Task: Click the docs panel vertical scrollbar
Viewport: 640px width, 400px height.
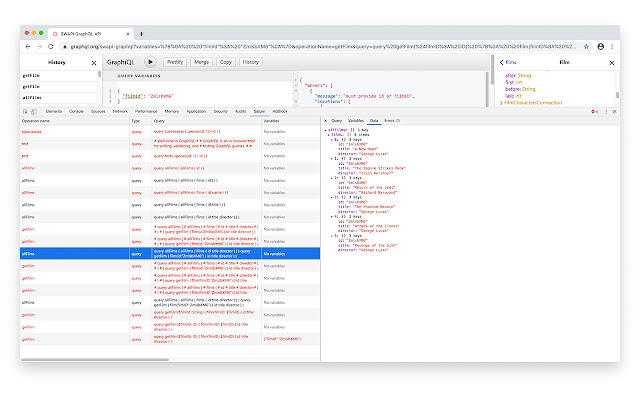Action: [x=617, y=95]
